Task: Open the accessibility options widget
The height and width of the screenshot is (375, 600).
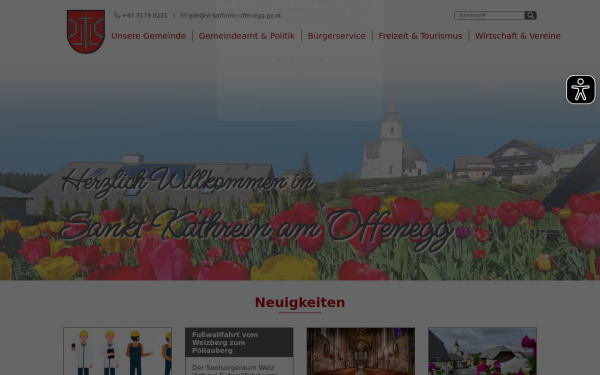Action: click(580, 90)
